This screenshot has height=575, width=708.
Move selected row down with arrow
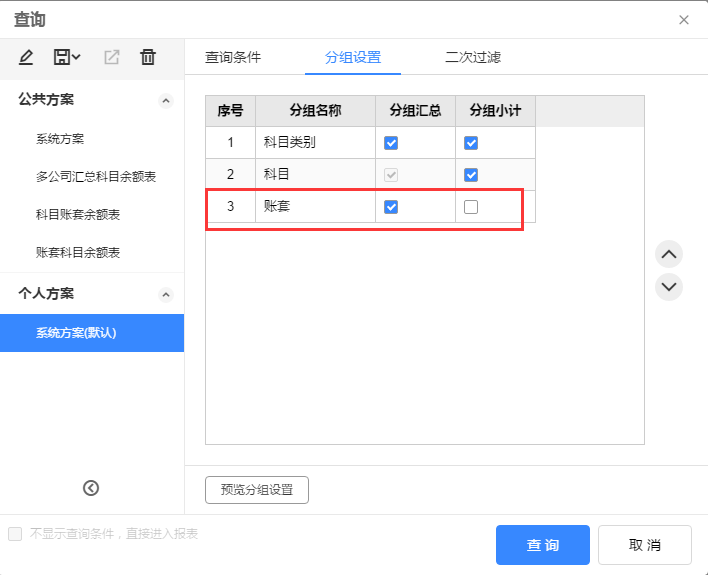669,287
